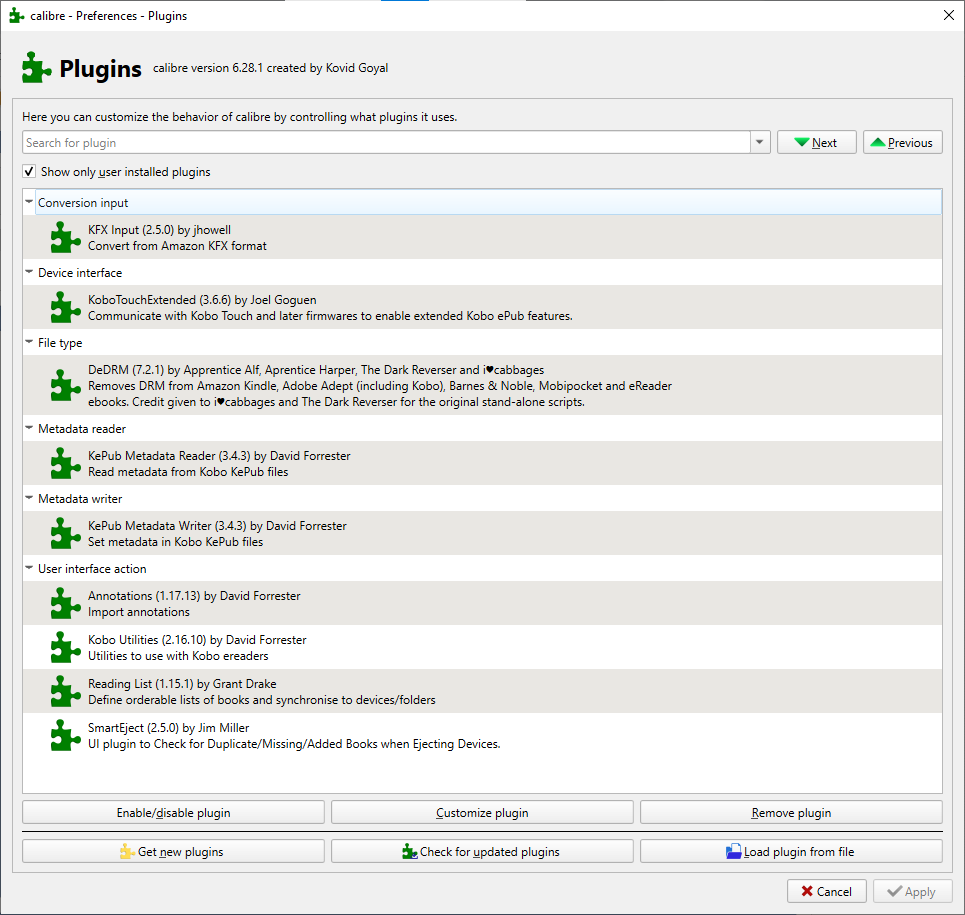Collapse the User interface action category
This screenshot has width=965, height=915.
[x=29, y=568]
